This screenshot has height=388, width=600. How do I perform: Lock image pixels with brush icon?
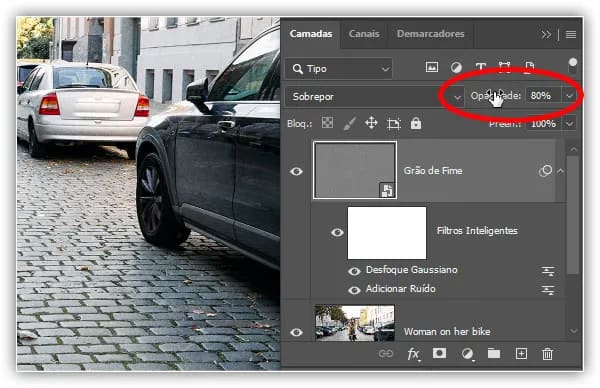pyautogui.click(x=349, y=124)
